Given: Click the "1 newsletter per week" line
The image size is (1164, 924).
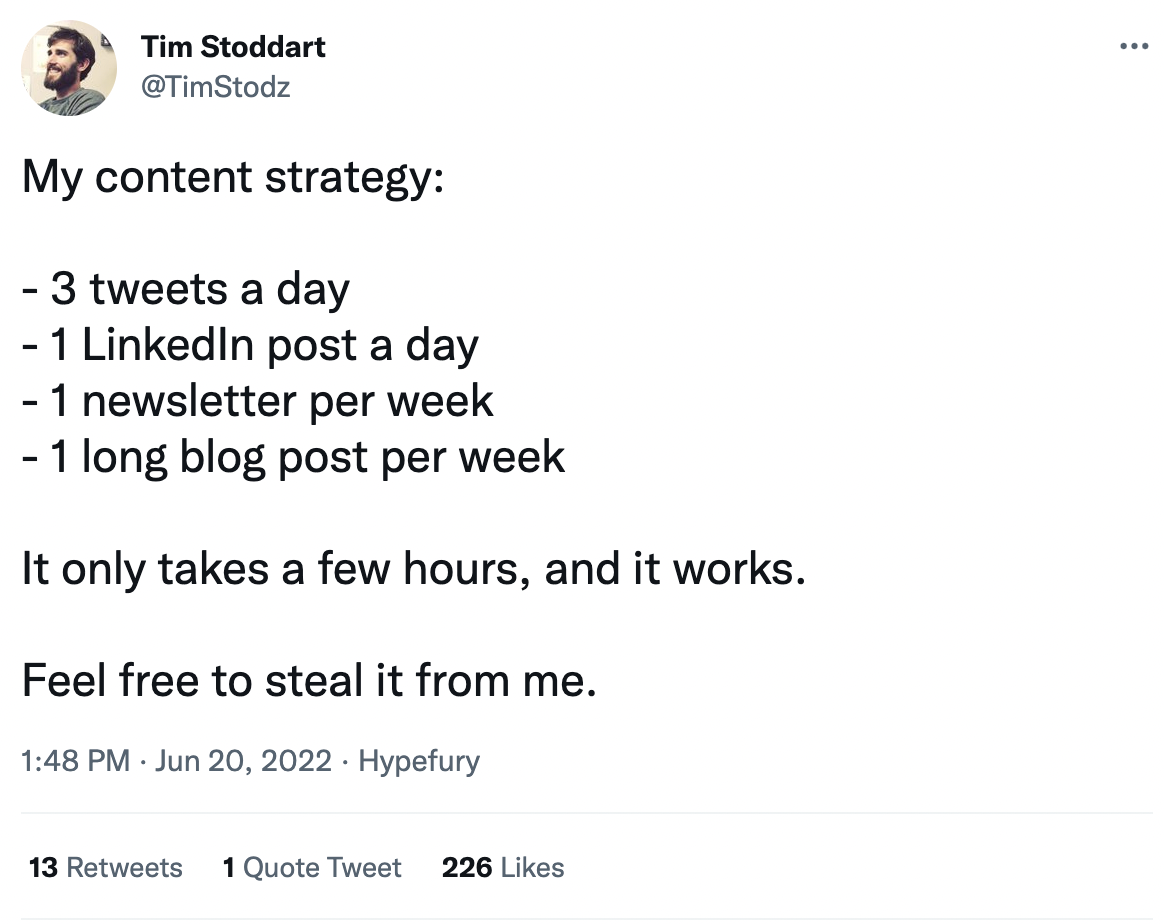Looking at the screenshot, I should [x=258, y=402].
